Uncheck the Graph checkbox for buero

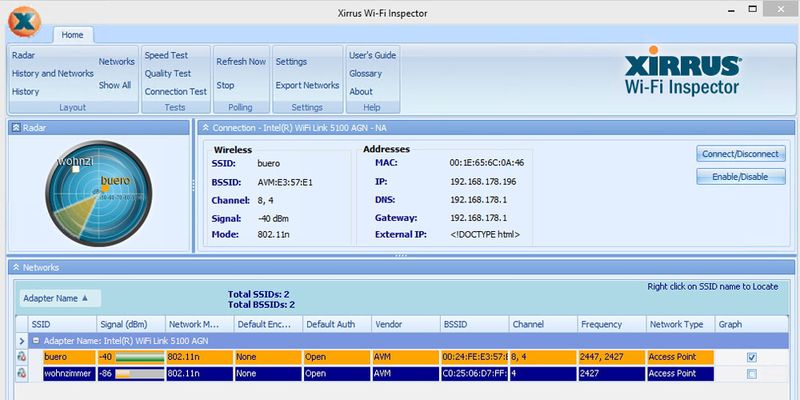coord(752,357)
